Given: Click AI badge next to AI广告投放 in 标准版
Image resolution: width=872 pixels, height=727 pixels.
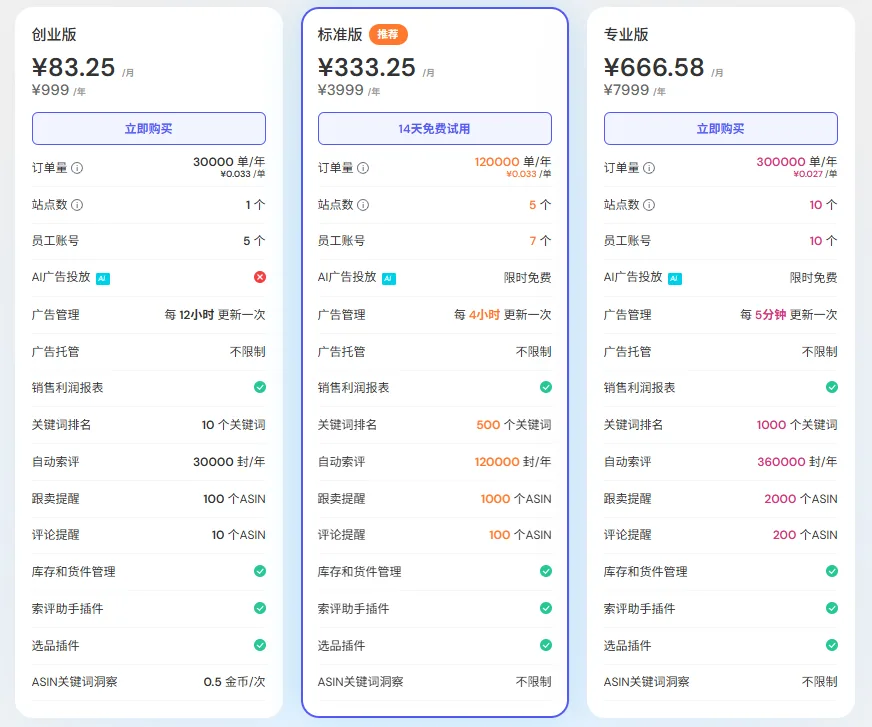Looking at the screenshot, I should pyautogui.click(x=389, y=279).
